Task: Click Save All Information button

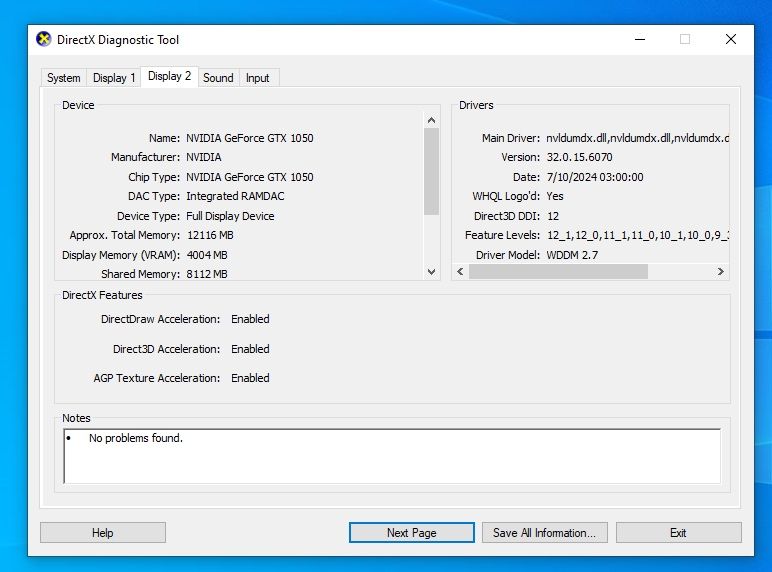Action: point(545,533)
